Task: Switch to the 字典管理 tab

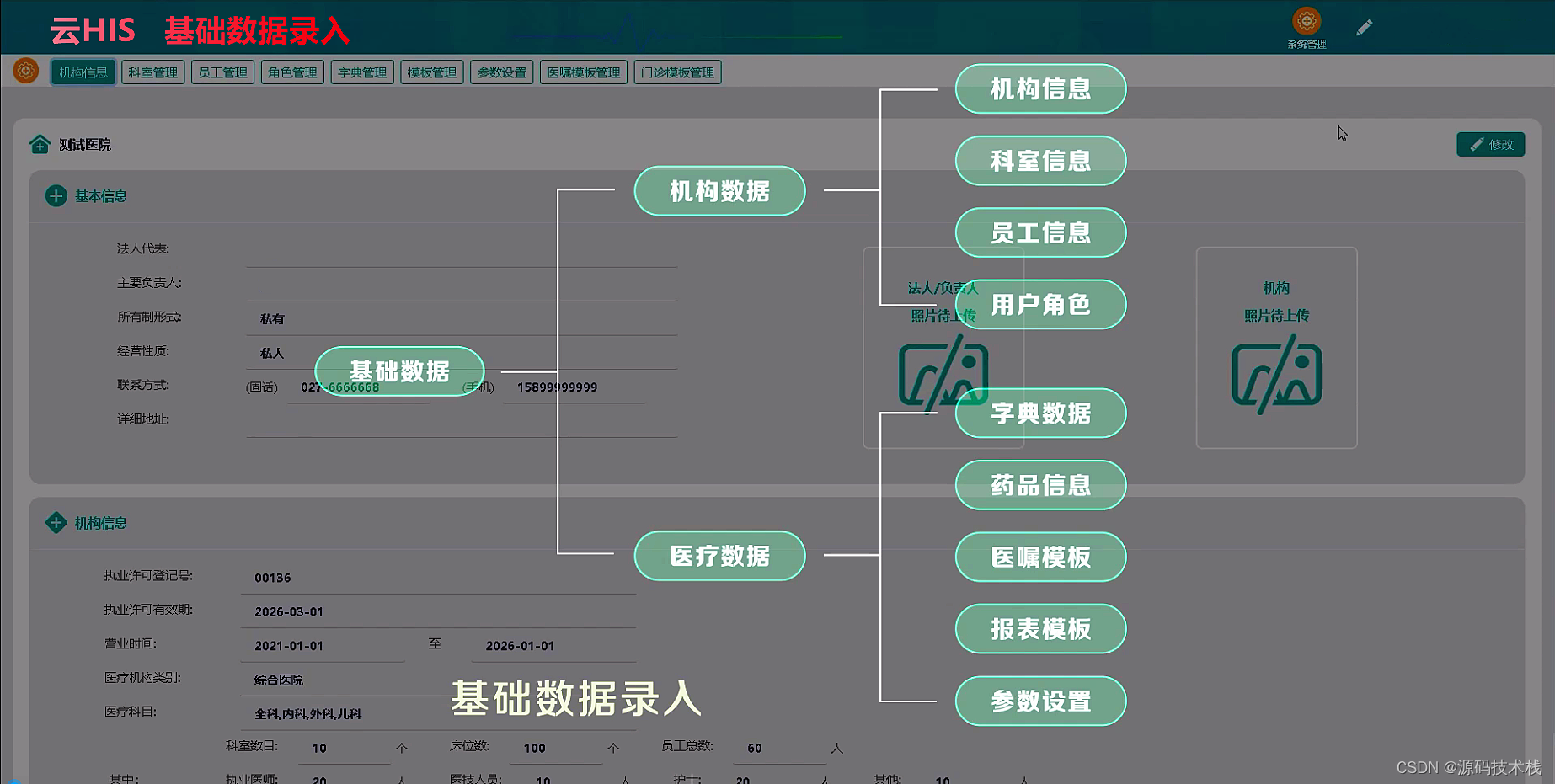Action: tap(362, 72)
